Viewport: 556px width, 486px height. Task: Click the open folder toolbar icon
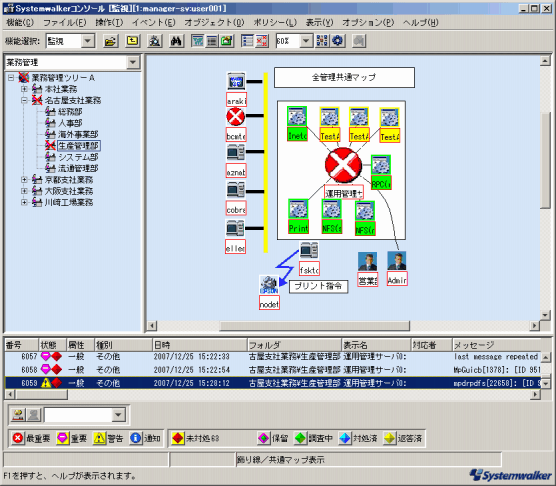pyautogui.click(x=111, y=41)
